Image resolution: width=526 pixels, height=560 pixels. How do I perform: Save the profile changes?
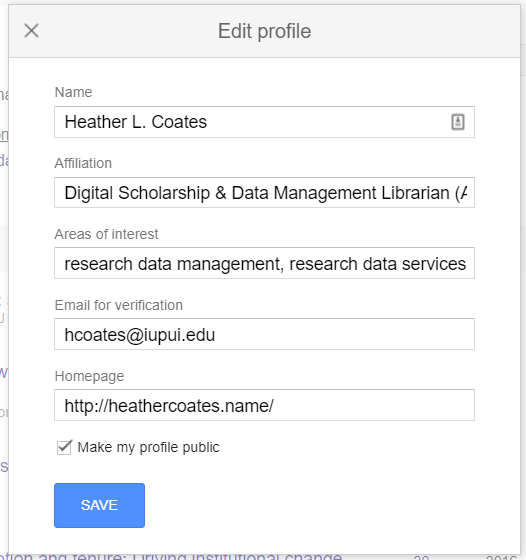(x=99, y=505)
